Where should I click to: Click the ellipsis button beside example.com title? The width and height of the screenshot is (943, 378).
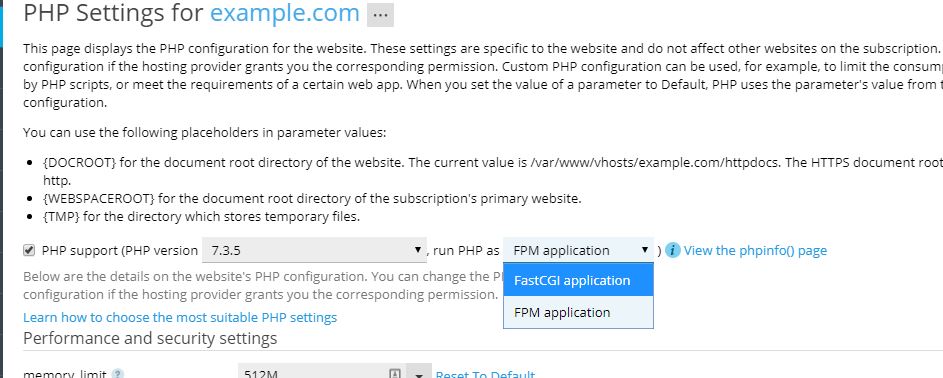coord(380,15)
